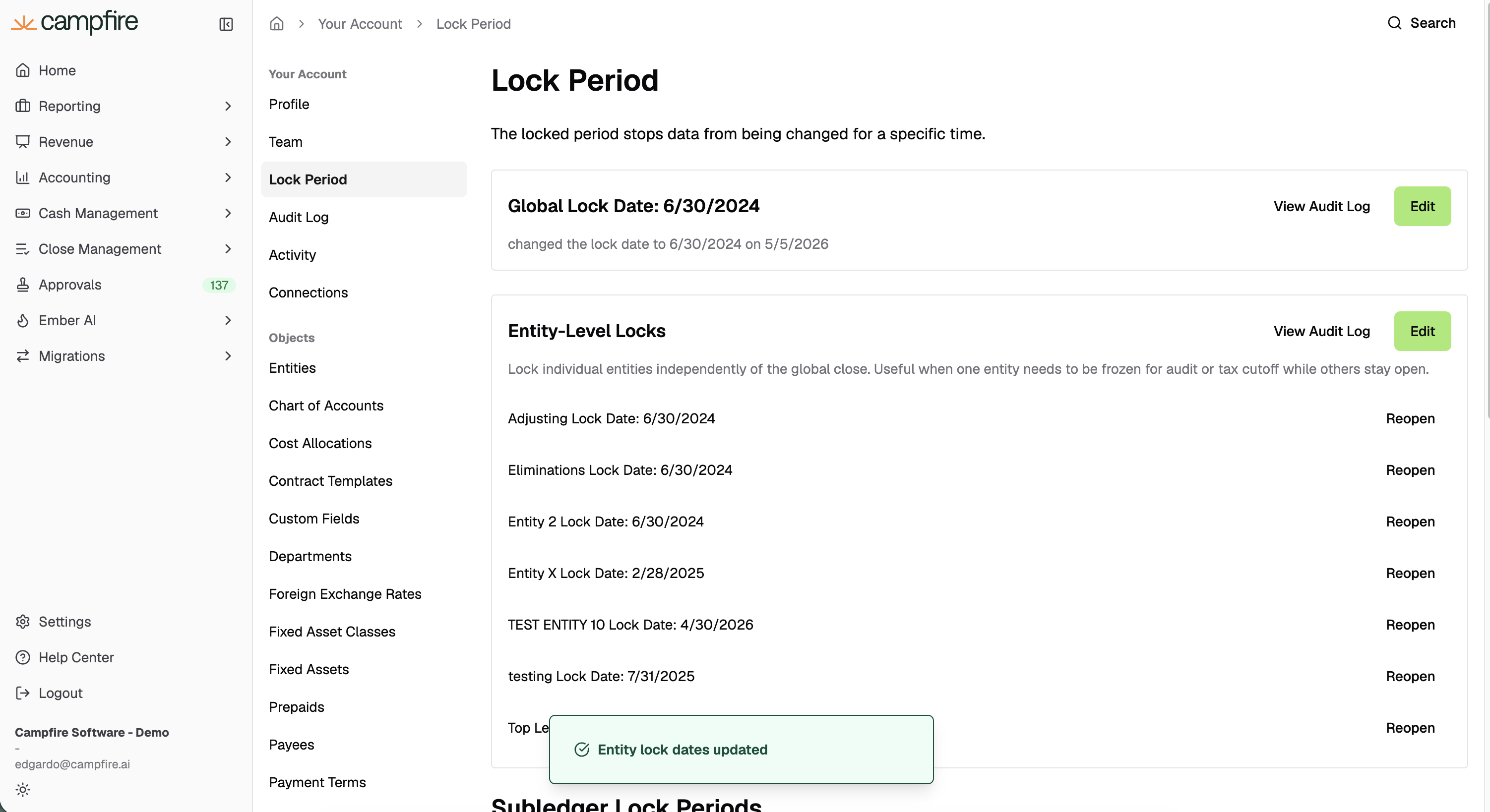Click the home breadcrumb icon
Image resolution: width=1490 pixels, height=812 pixels.
[276, 24]
